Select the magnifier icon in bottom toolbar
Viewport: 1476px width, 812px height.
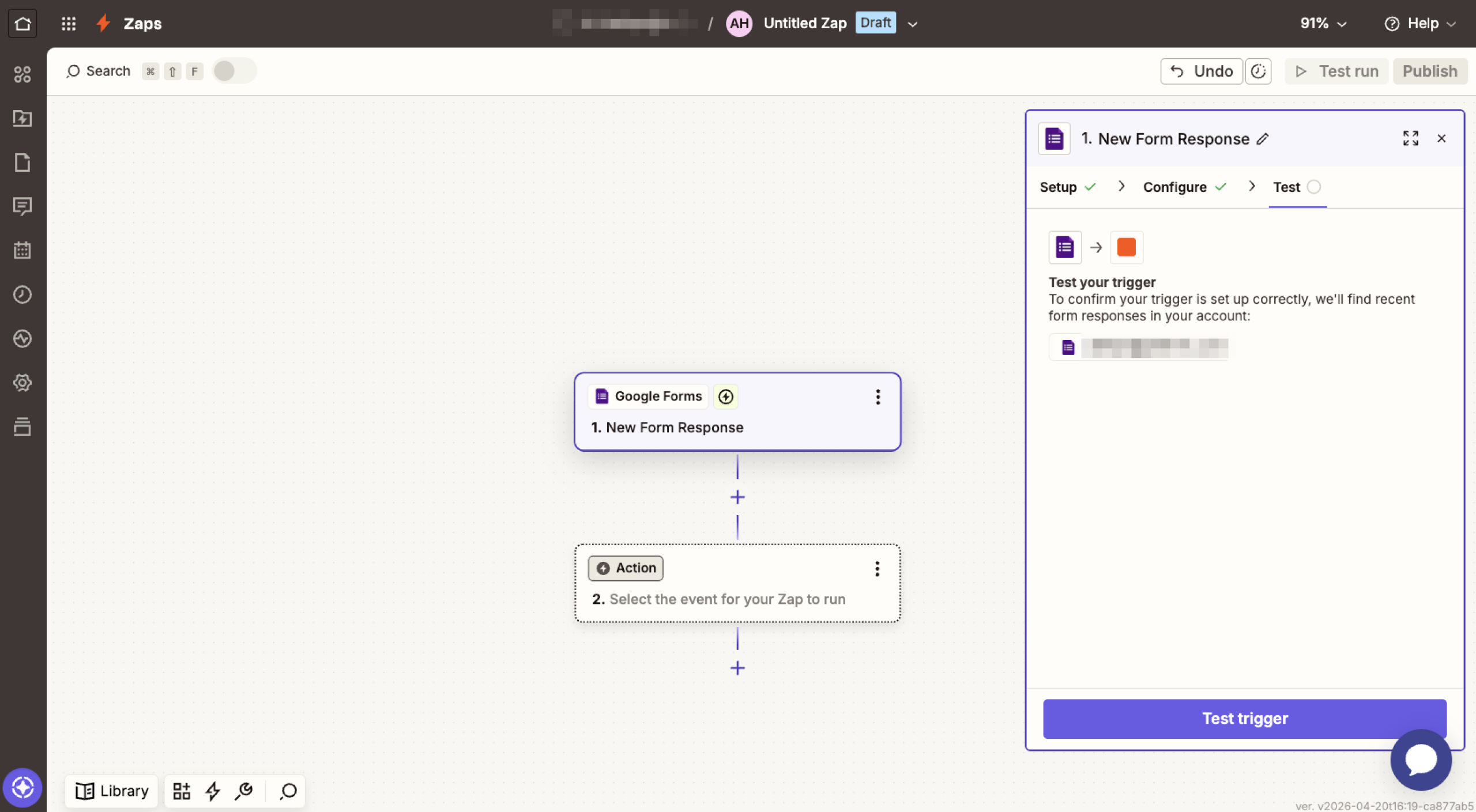287,791
